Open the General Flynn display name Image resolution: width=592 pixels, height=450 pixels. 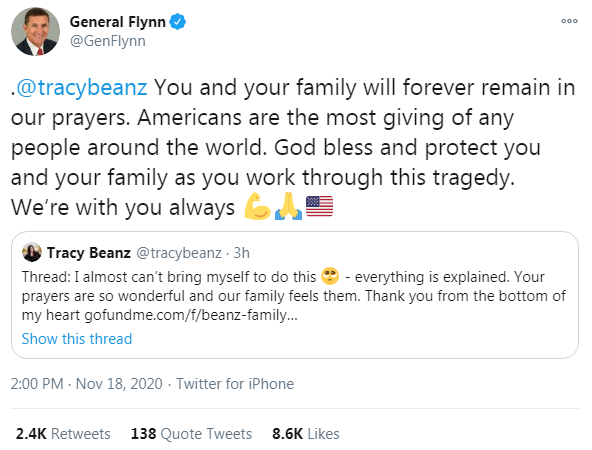(117, 22)
